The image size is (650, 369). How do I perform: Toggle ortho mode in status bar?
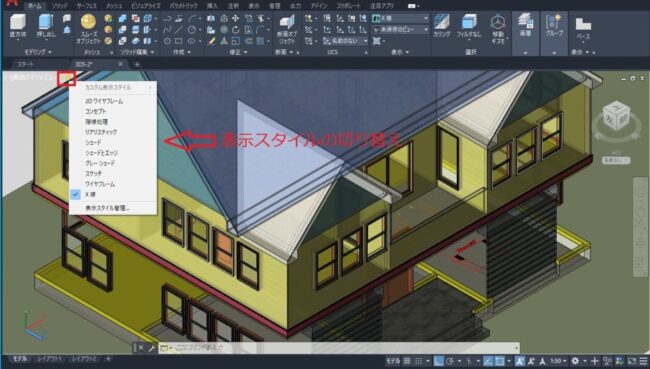tap(439, 361)
